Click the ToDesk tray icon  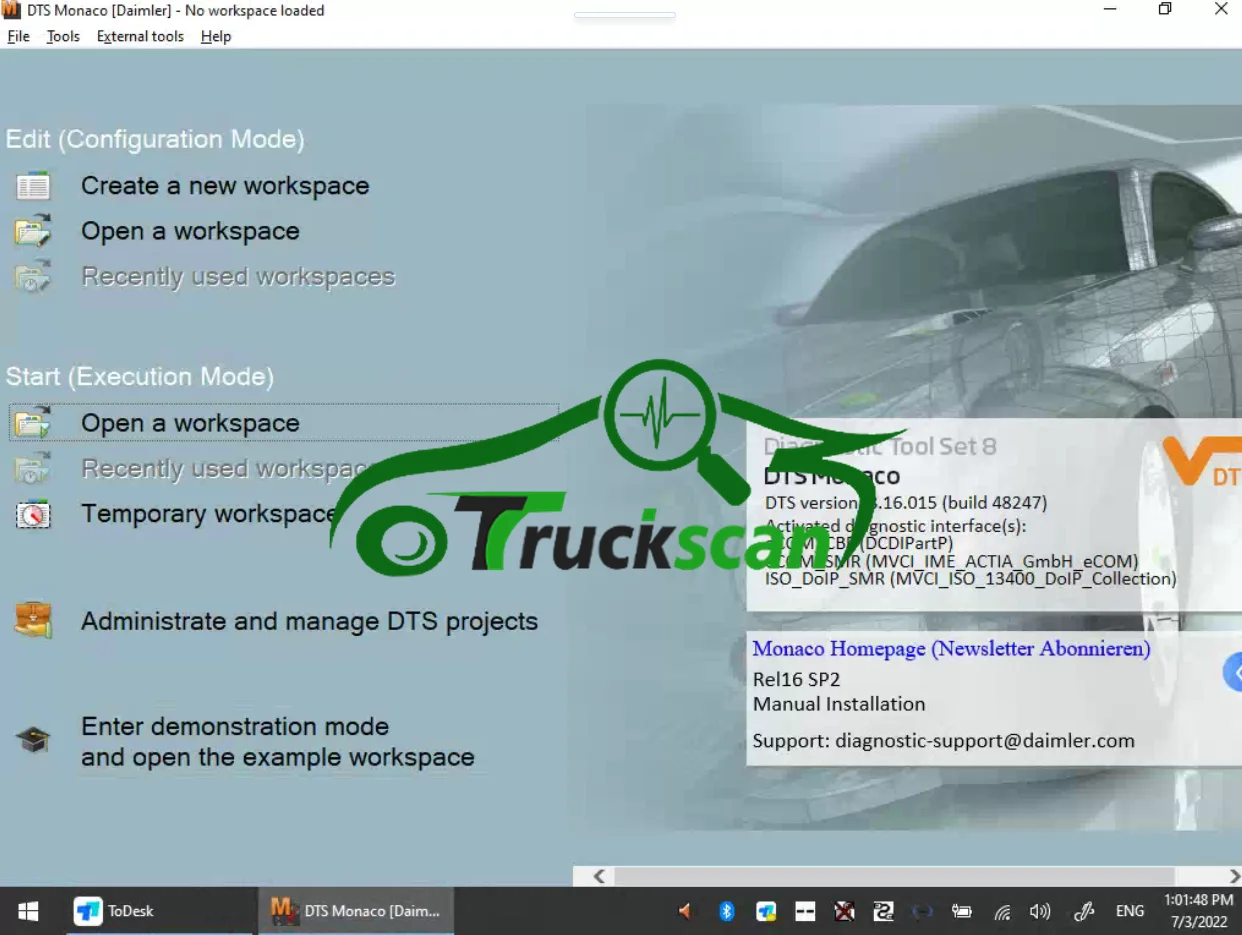[x=766, y=911]
